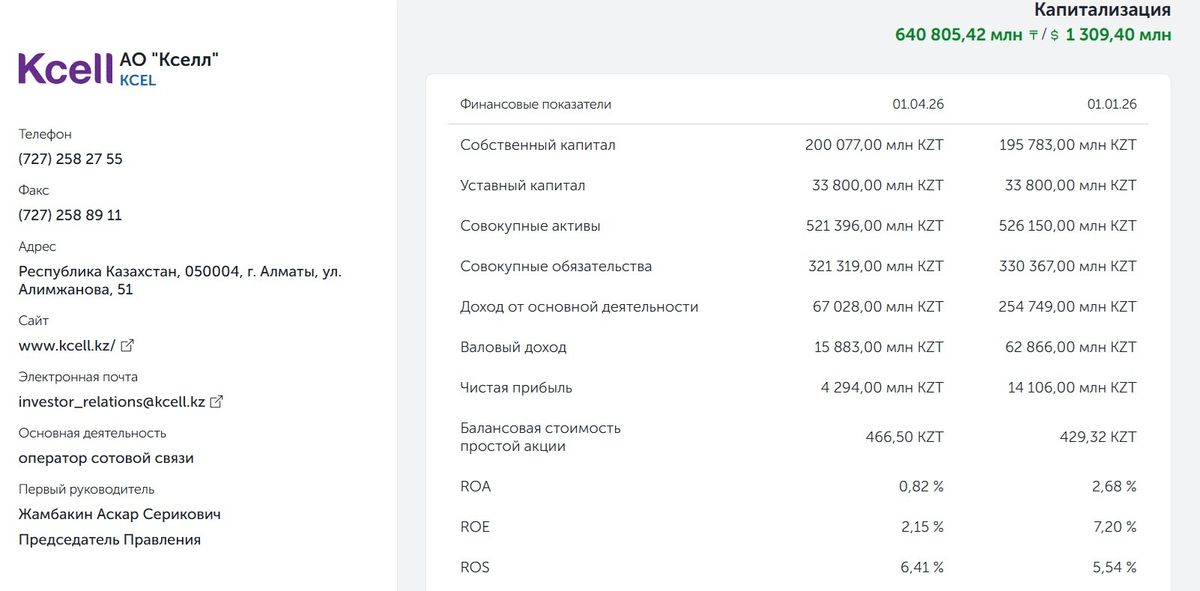Click the Капитализация heading
This screenshot has width=1200, height=591.
[x=1102, y=10]
